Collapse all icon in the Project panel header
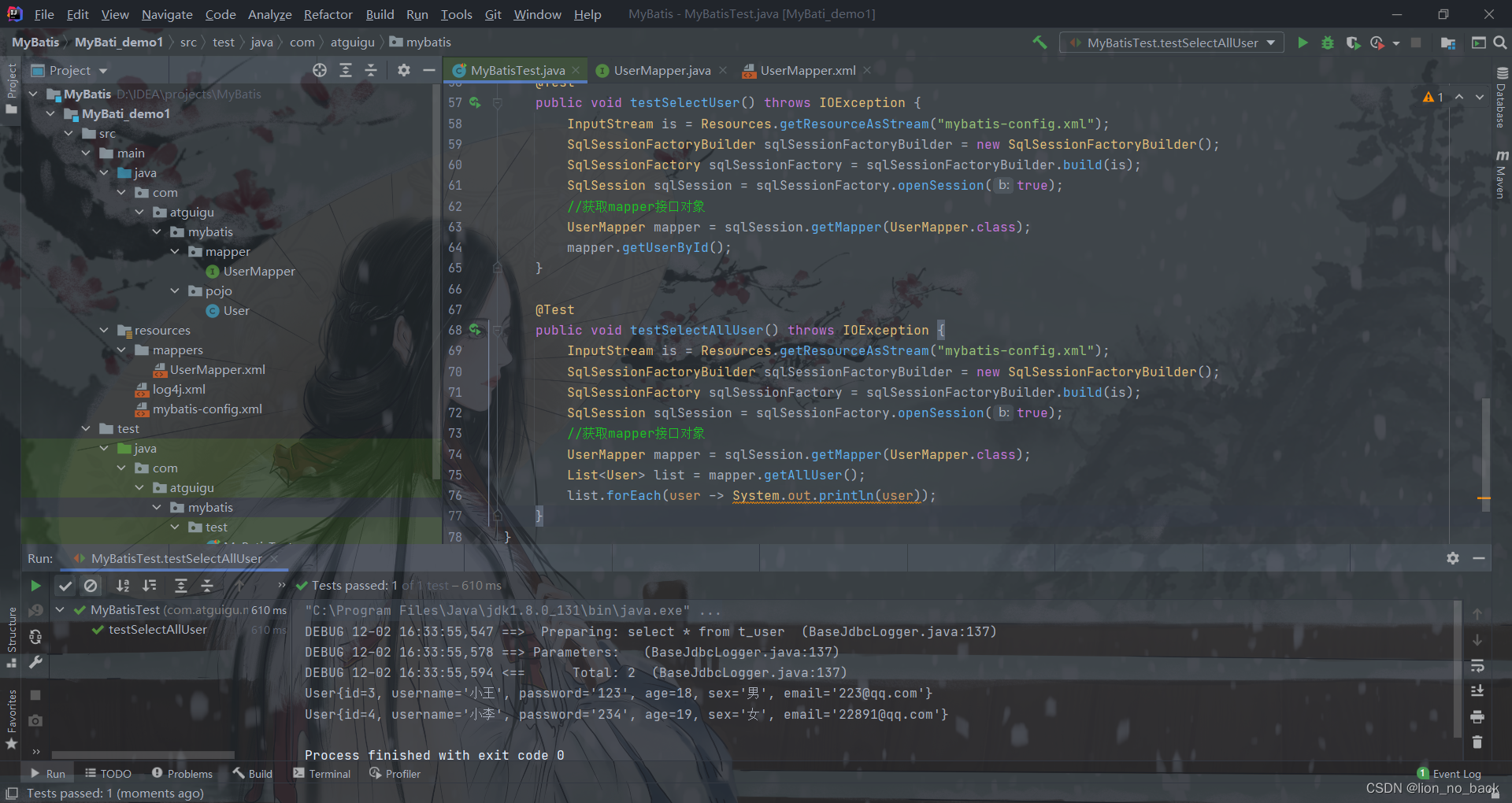Viewport: 1512px width, 803px height. [371, 70]
